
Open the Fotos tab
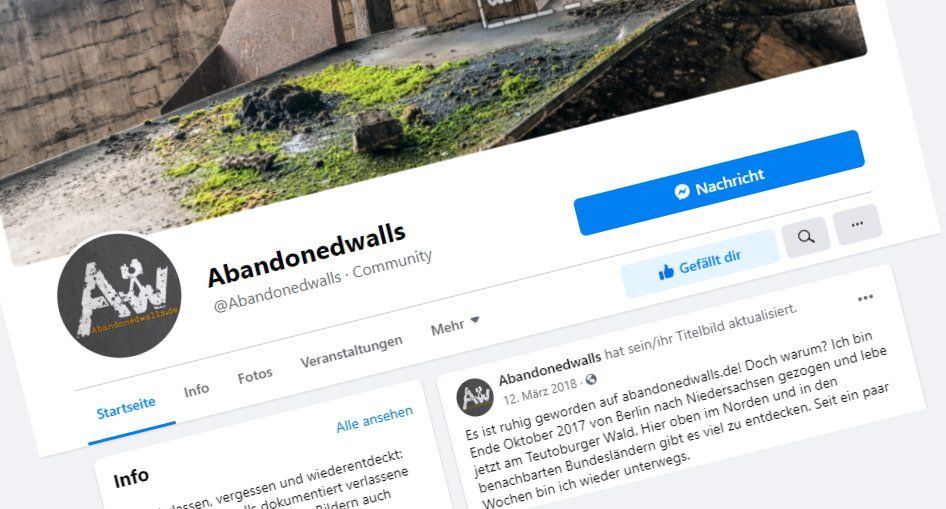[x=255, y=376]
